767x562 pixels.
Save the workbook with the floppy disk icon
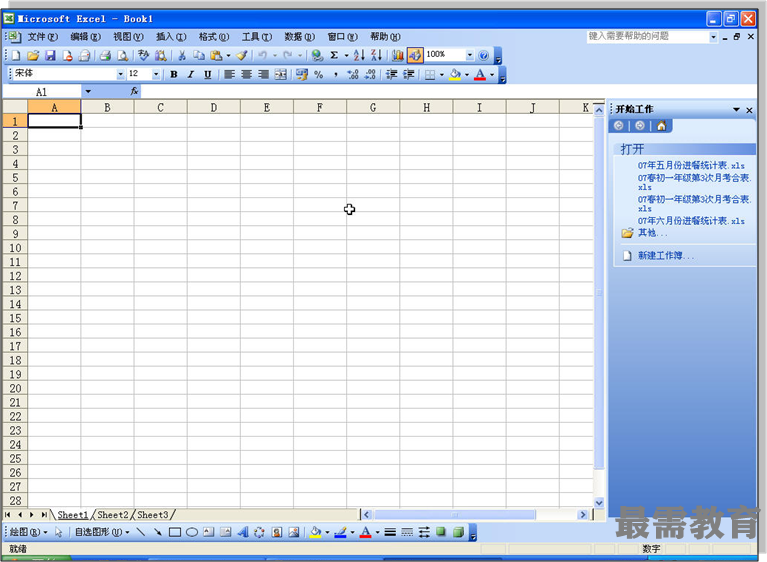(x=50, y=56)
